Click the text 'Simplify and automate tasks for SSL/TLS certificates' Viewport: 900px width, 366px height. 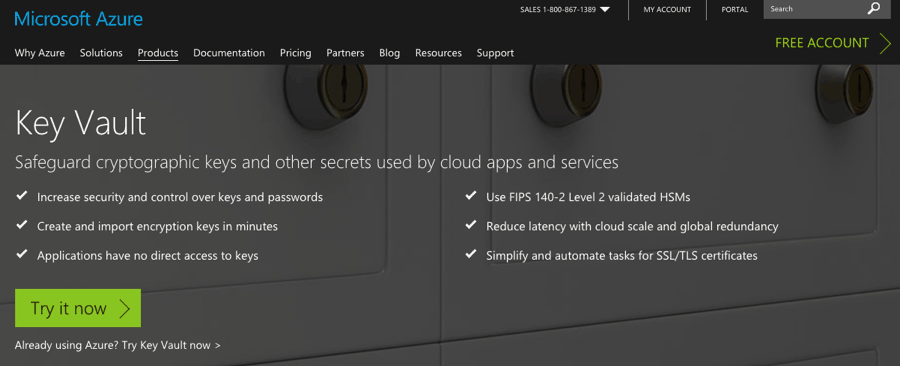click(622, 256)
